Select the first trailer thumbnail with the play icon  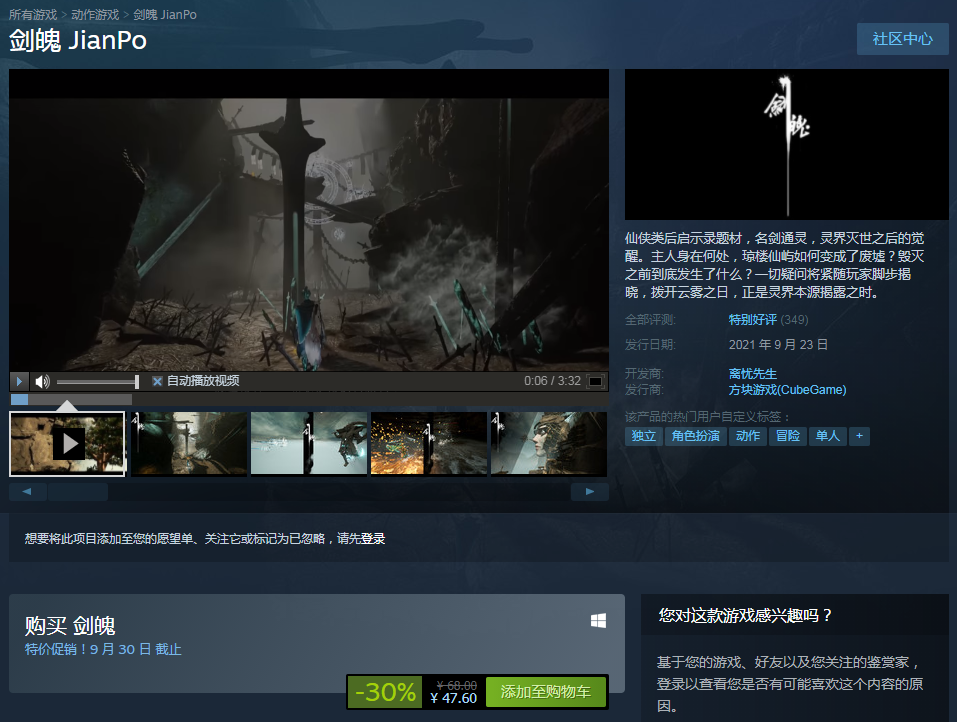[x=67, y=444]
